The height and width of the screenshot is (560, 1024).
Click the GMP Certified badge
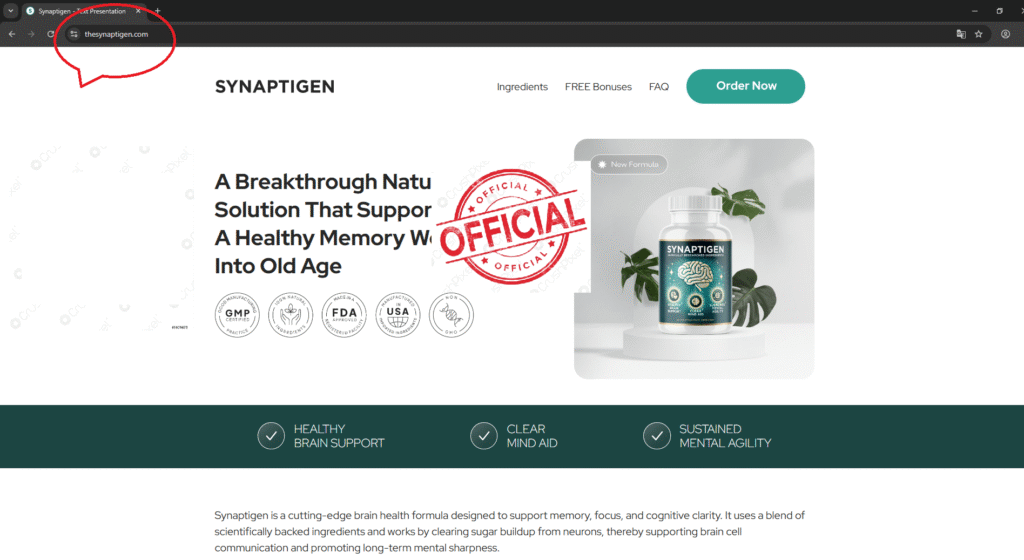[x=237, y=315]
